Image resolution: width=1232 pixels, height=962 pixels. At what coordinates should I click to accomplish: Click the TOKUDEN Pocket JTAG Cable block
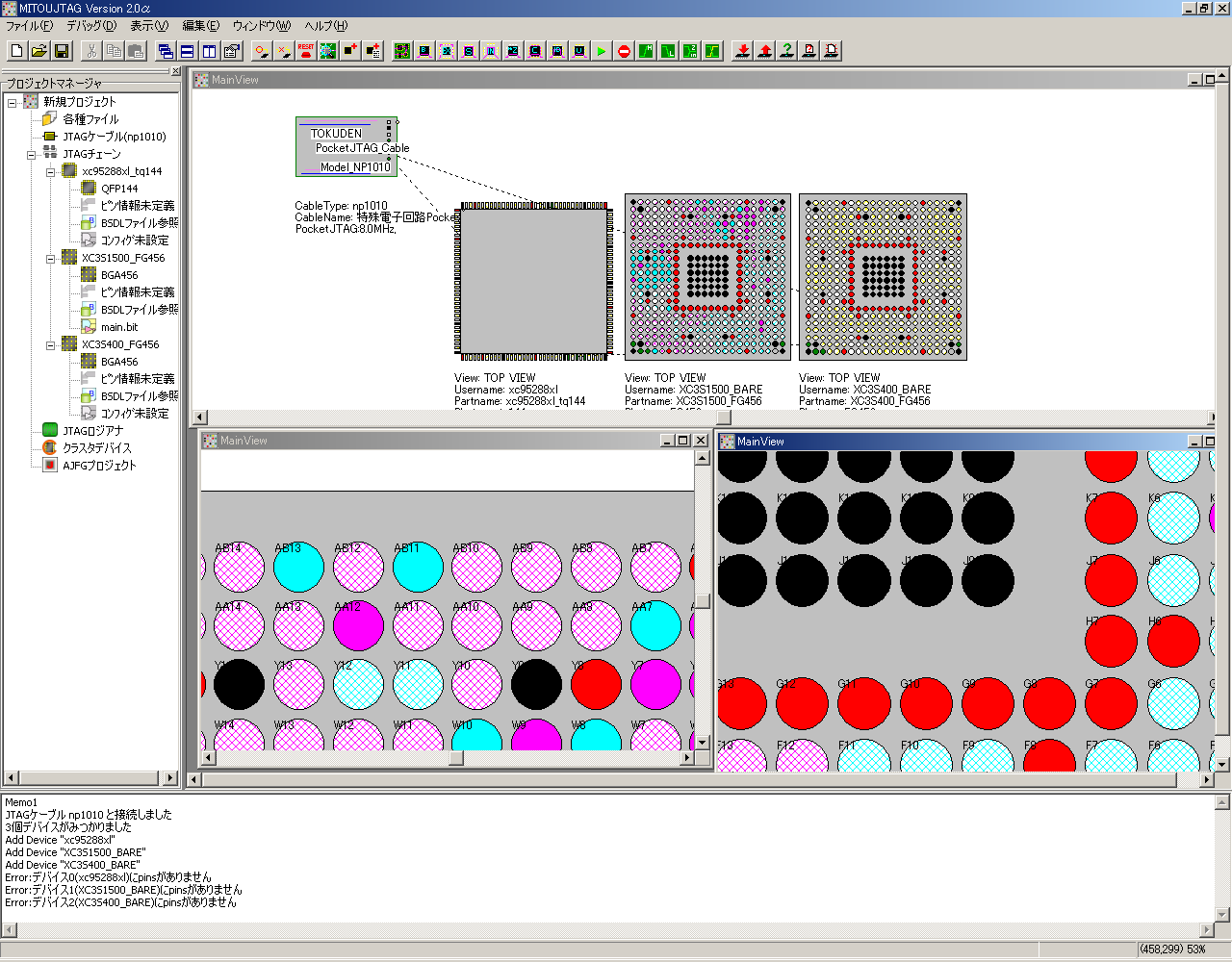[346, 146]
